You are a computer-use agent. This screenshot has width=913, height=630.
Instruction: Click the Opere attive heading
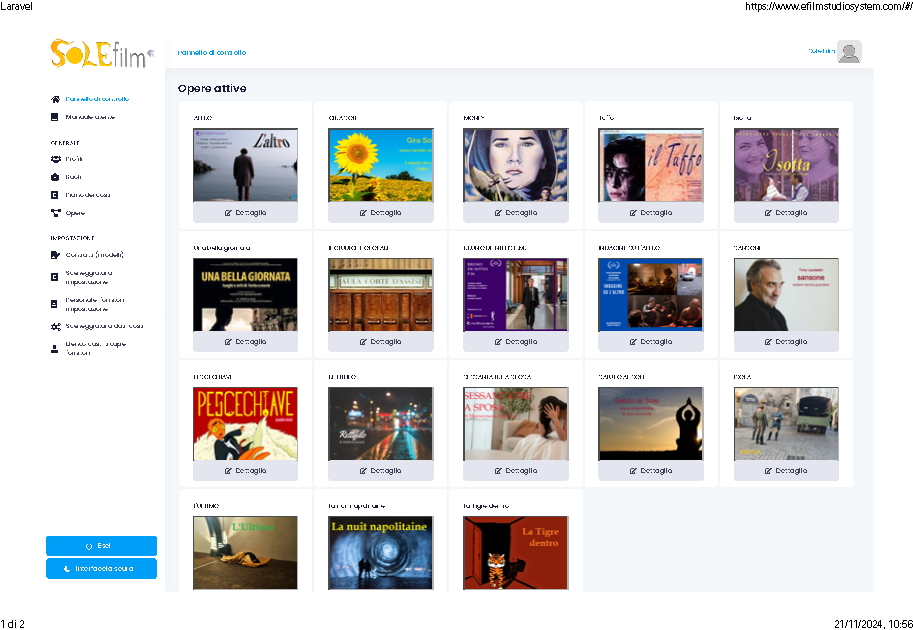[x=212, y=89]
